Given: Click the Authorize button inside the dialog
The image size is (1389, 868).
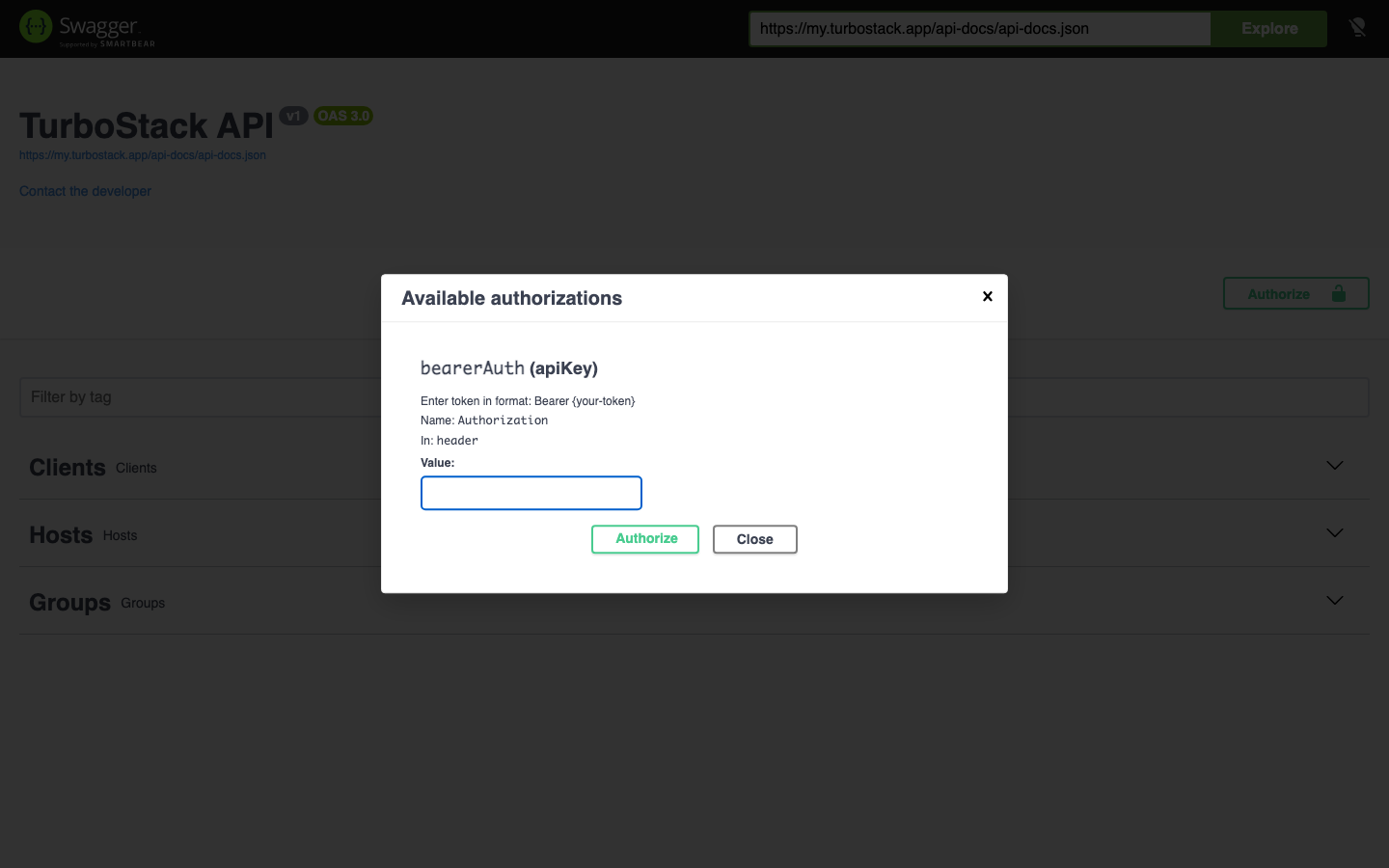Looking at the screenshot, I should click(x=645, y=539).
